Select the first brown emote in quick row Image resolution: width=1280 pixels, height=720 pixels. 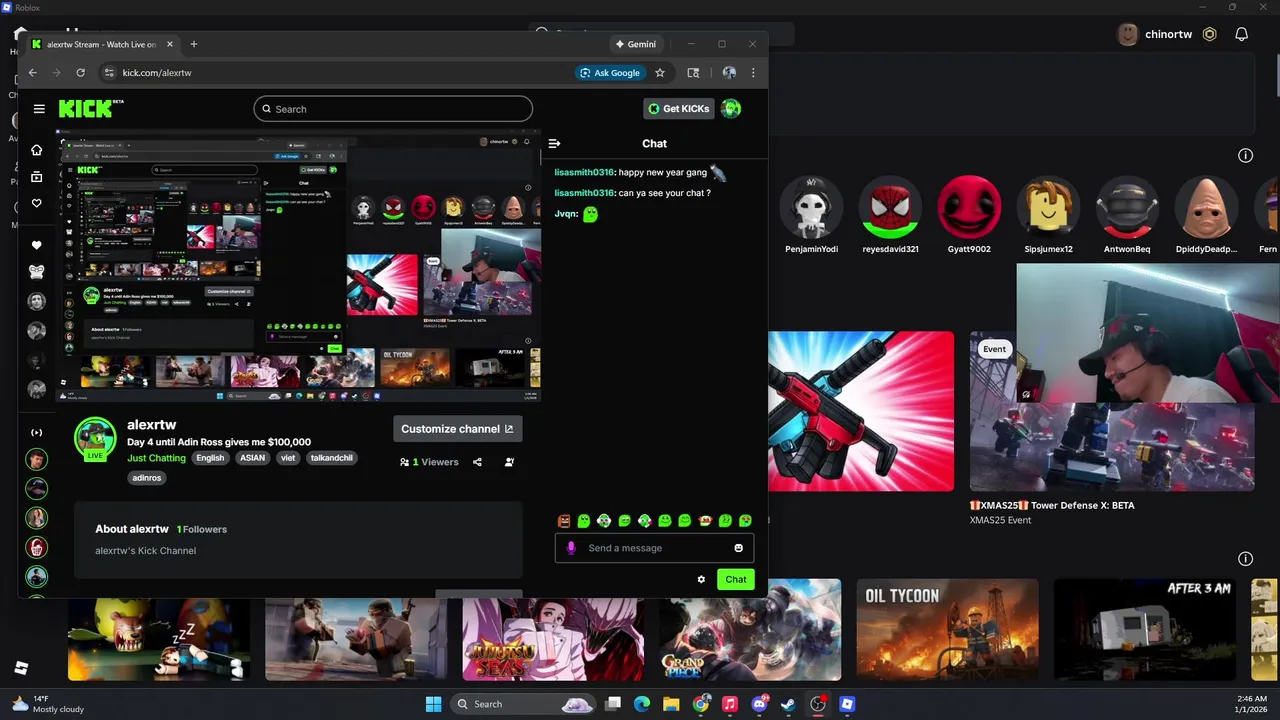[x=564, y=521]
